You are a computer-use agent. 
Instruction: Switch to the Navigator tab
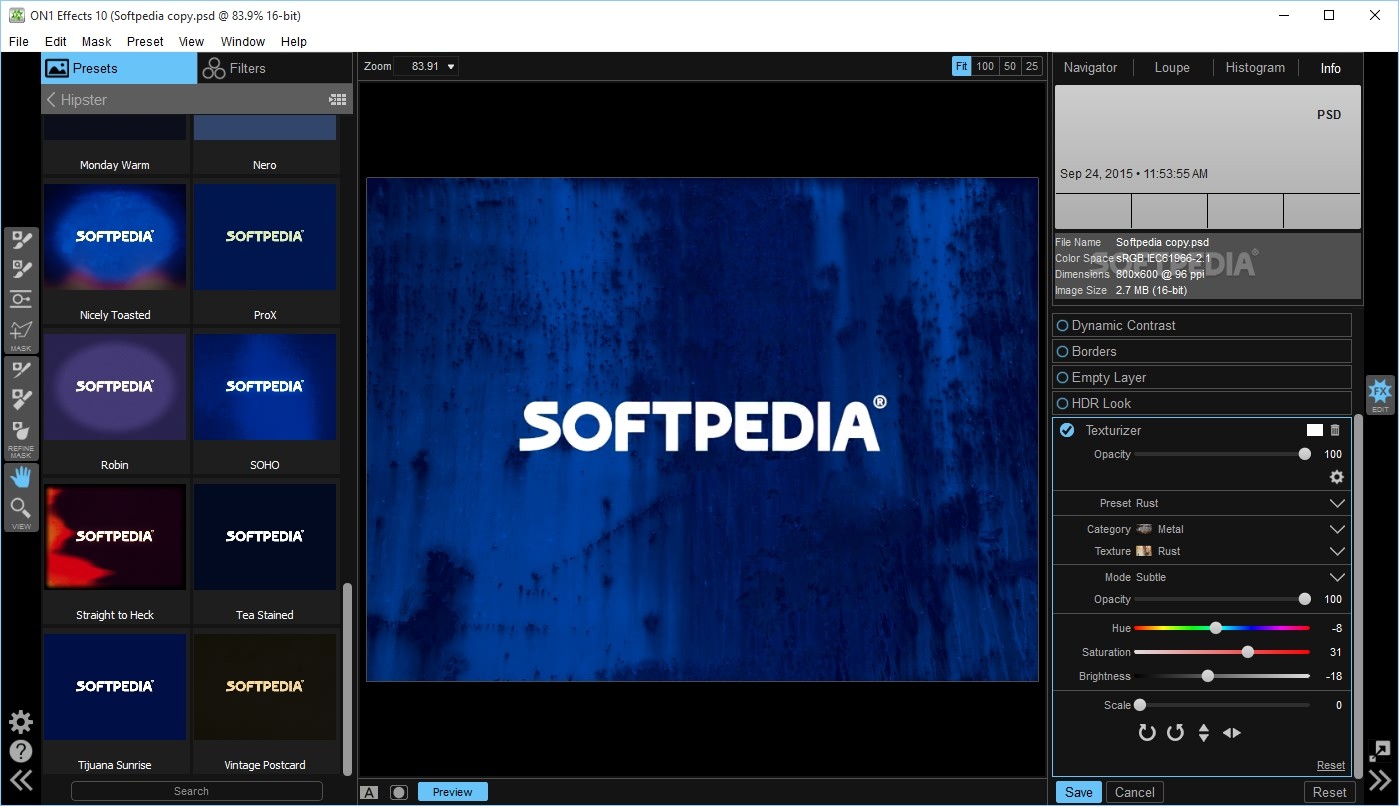(1090, 68)
